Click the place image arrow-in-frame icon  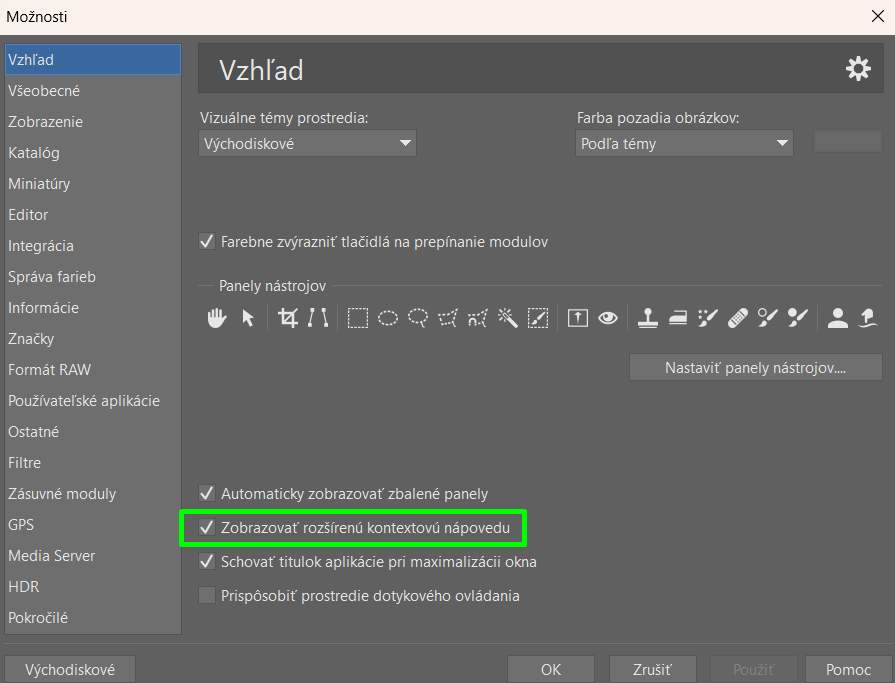click(578, 318)
